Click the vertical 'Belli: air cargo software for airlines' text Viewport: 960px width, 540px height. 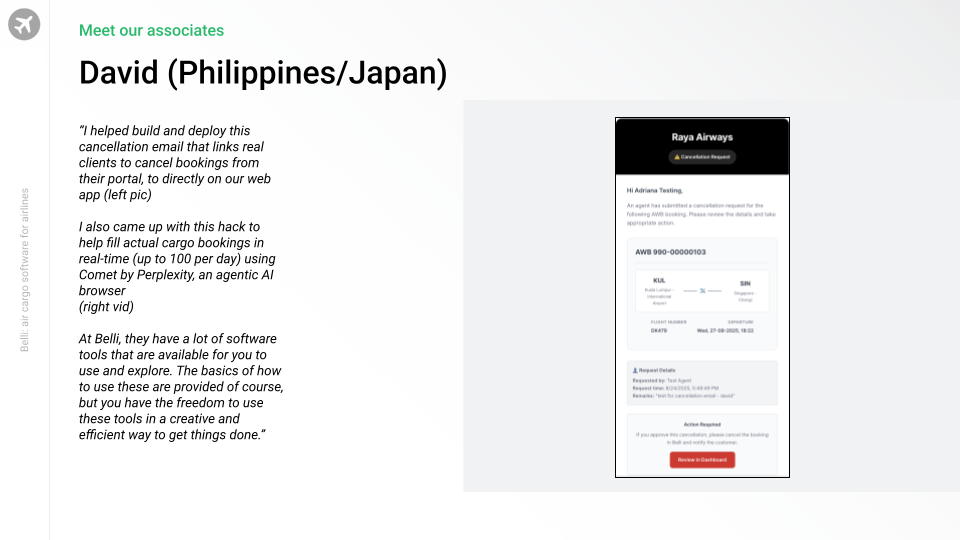(x=24, y=270)
